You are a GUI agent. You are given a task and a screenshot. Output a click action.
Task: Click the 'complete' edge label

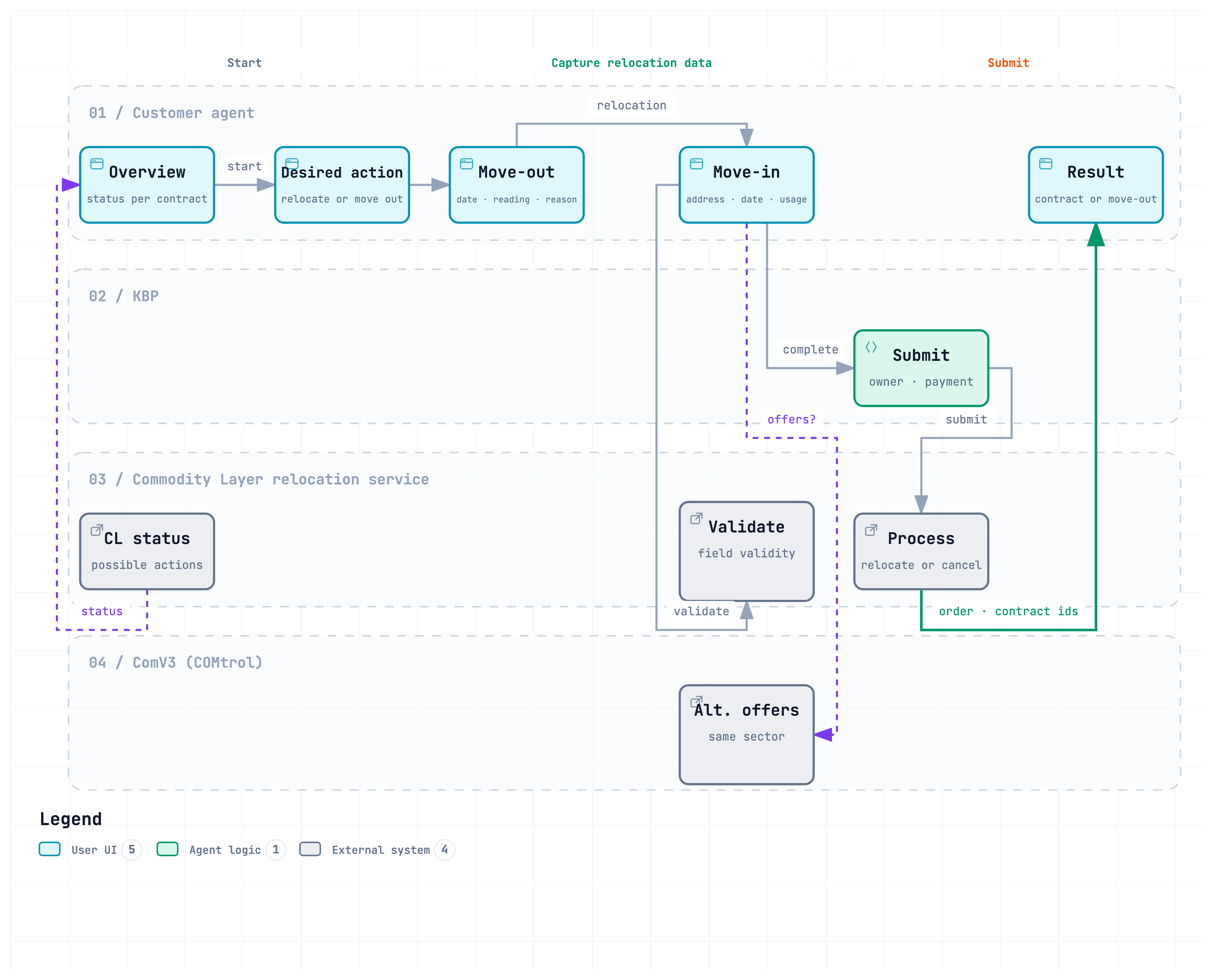coord(810,349)
